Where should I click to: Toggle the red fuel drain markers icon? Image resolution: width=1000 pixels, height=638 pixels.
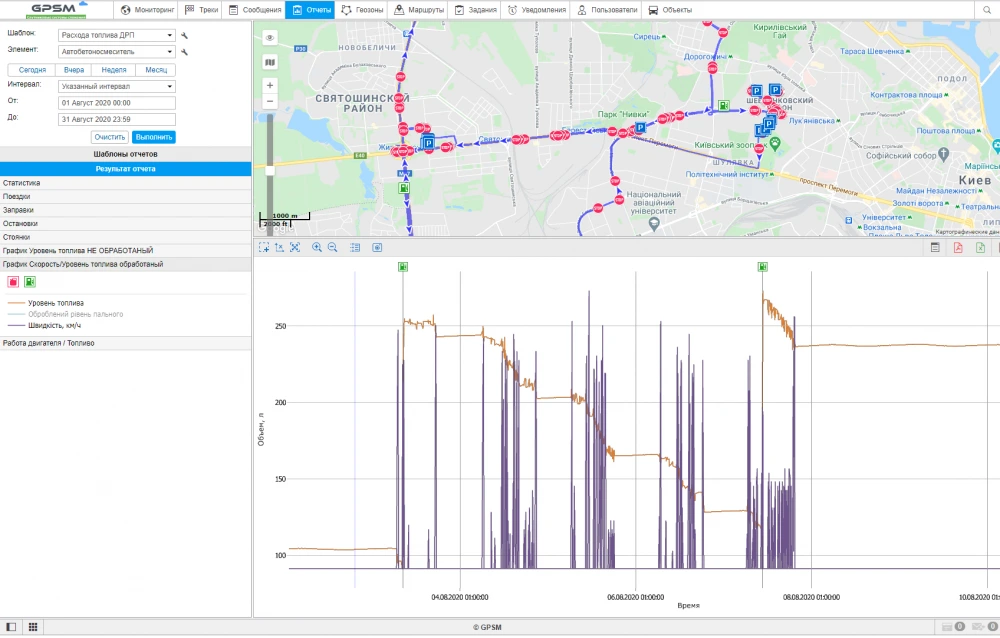13,282
